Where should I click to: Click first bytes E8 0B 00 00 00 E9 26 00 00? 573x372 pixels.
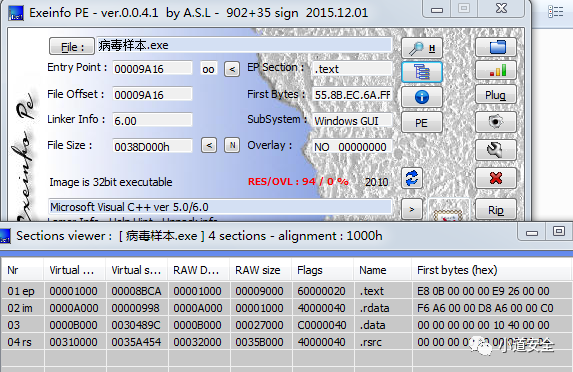pos(483,291)
